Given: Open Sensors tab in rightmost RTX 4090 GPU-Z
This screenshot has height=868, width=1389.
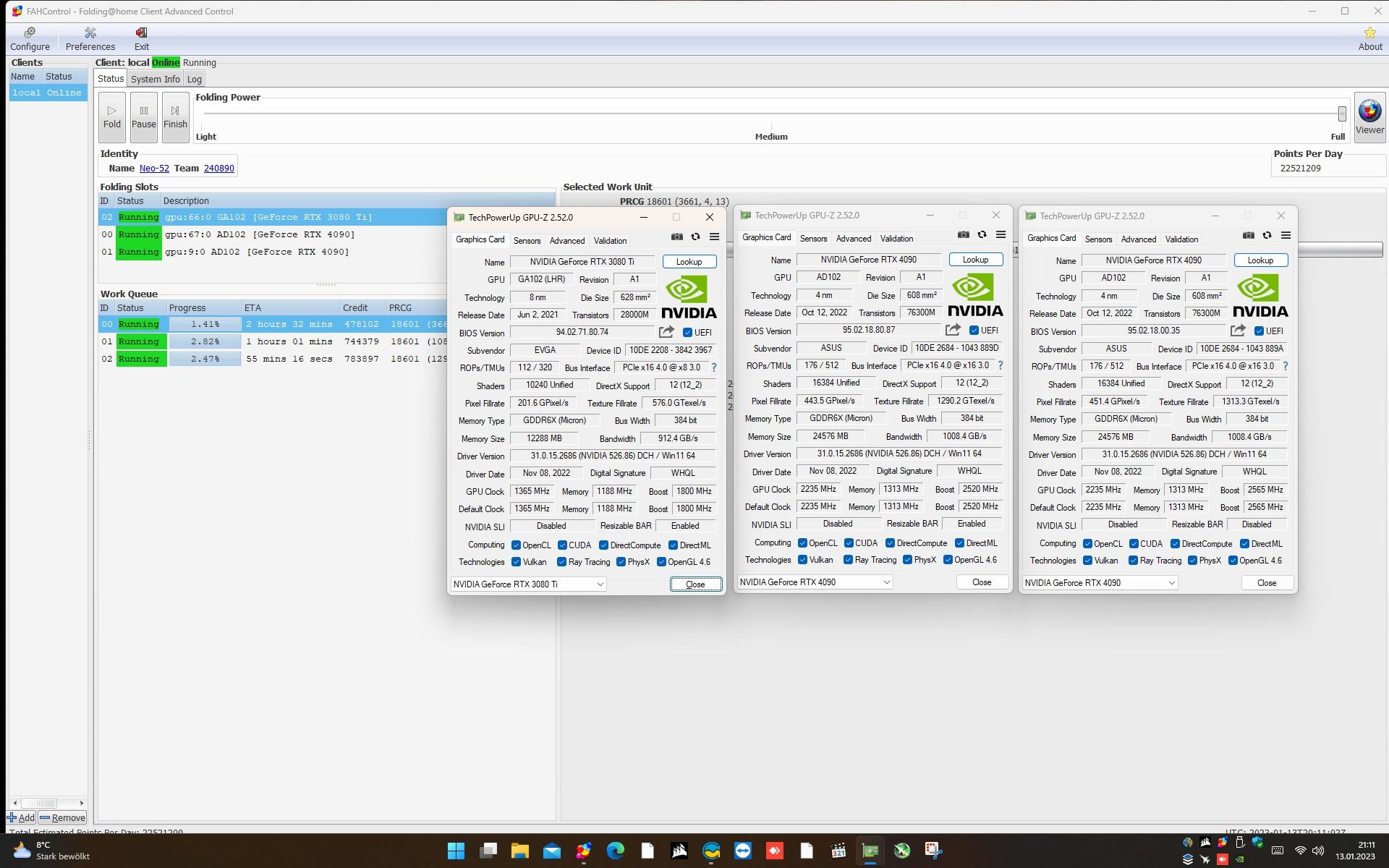Looking at the screenshot, I should (x=1098, y=239).
